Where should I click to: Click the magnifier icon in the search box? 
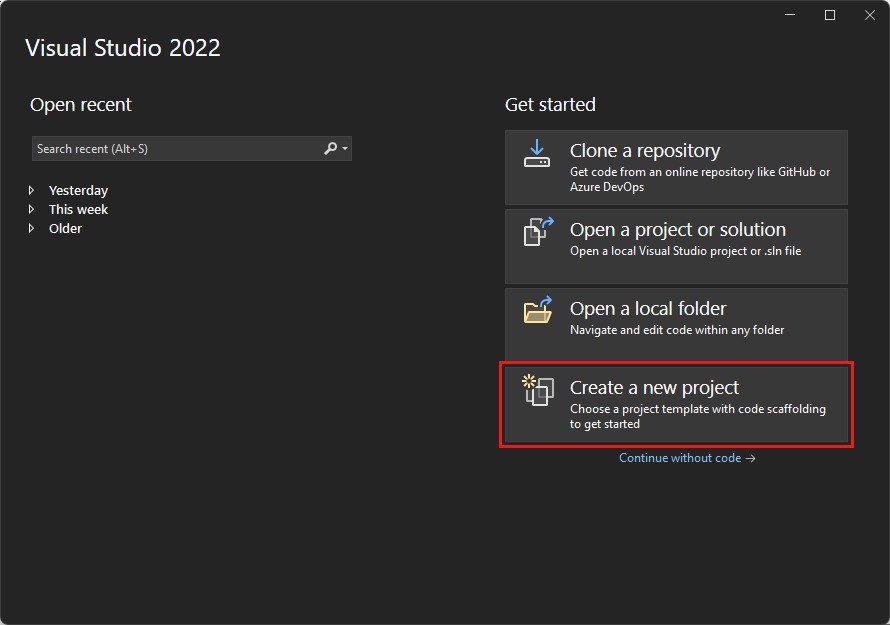330,148
